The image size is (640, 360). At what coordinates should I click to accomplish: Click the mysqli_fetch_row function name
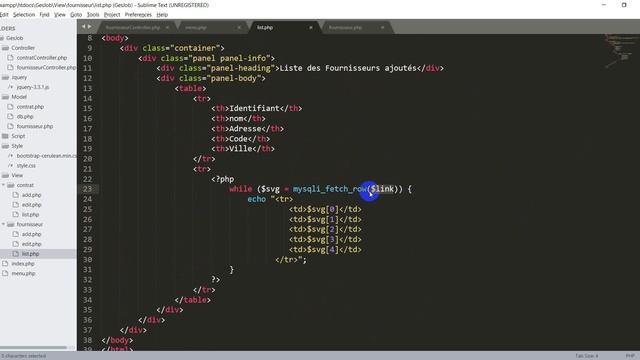tap(329, 189)
